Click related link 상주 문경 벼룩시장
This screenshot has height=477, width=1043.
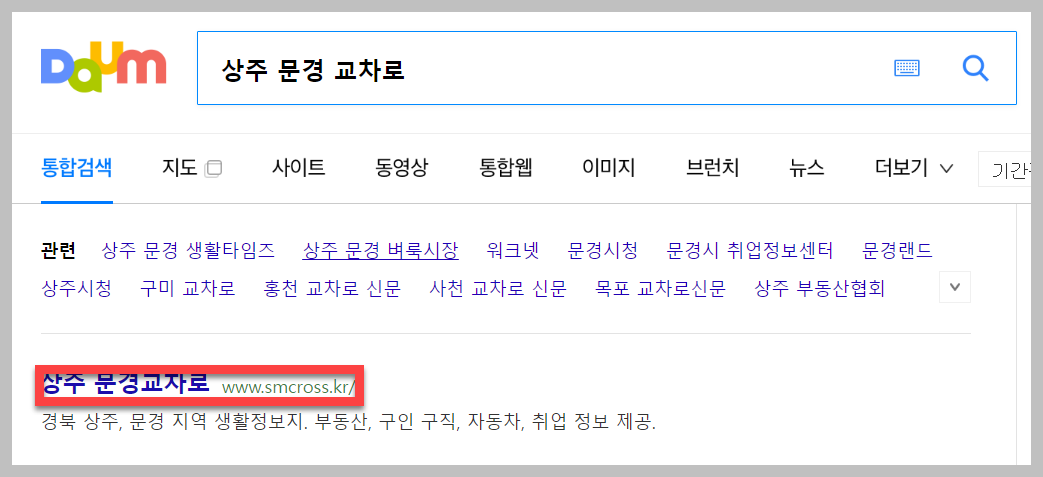tap(380, 251)
